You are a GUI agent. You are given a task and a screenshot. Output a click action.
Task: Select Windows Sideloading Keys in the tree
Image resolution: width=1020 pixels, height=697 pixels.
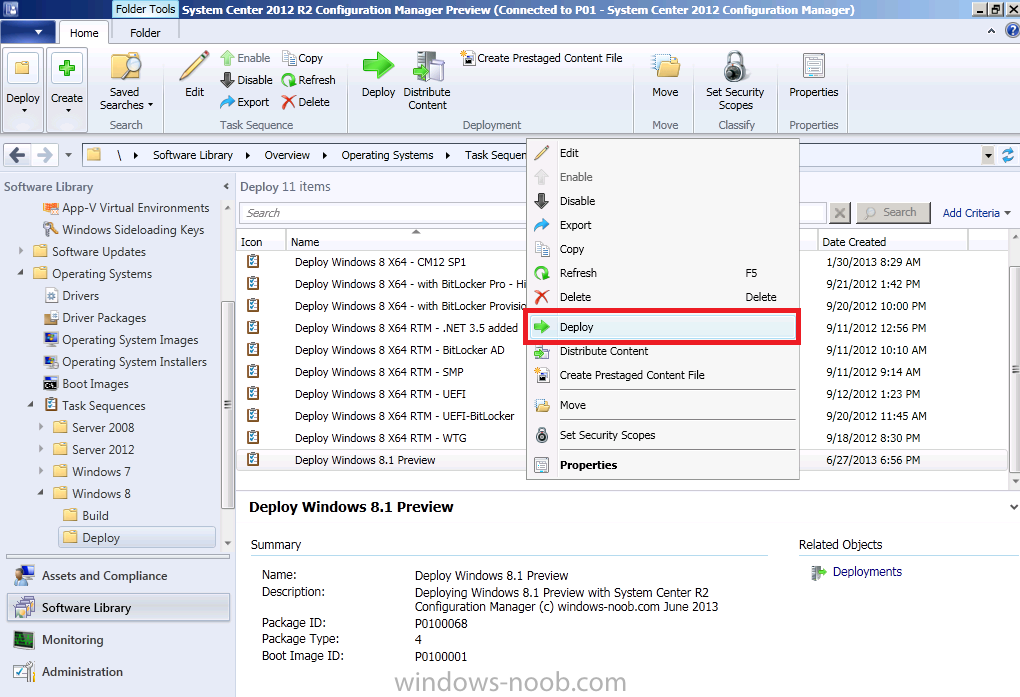124,230
